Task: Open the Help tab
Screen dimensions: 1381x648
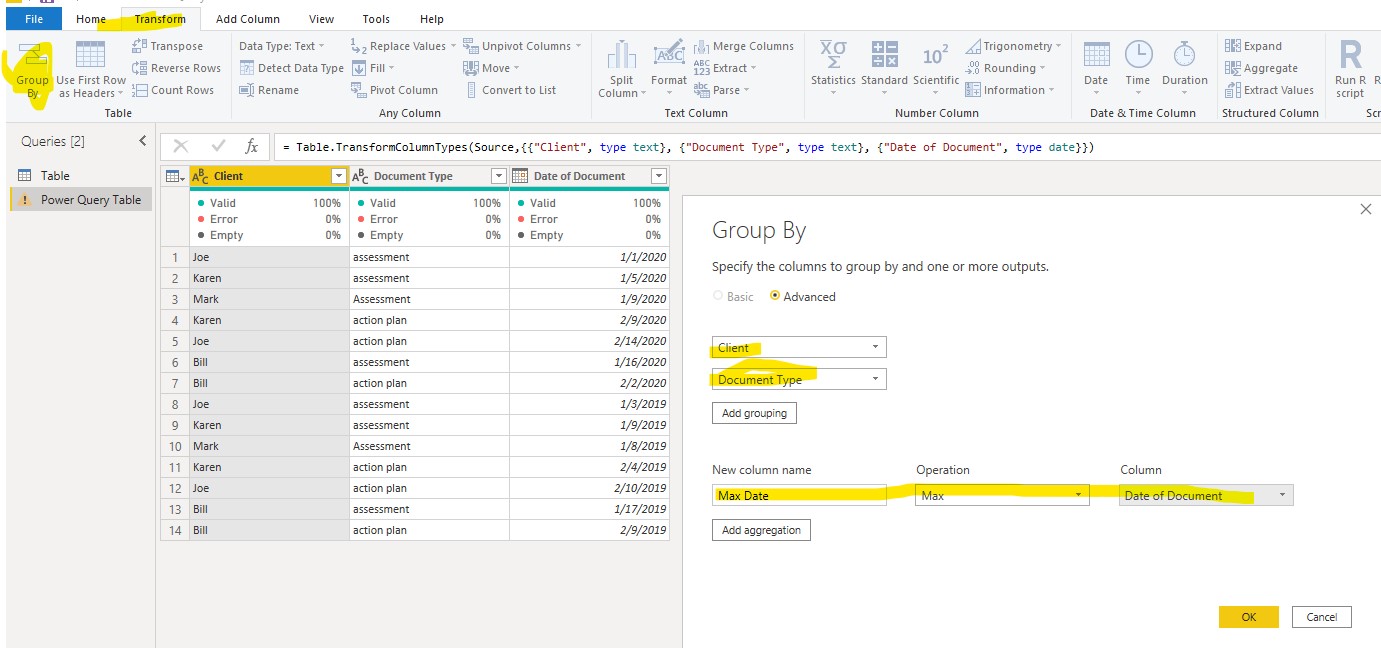Action: coord(431,19)
